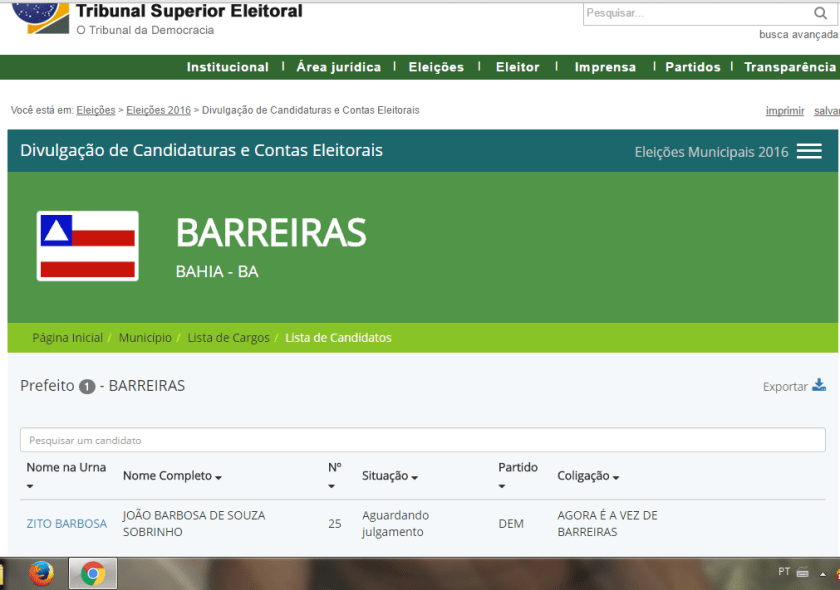Click the Pesquisar um candidato input field

tap(420, 440)
